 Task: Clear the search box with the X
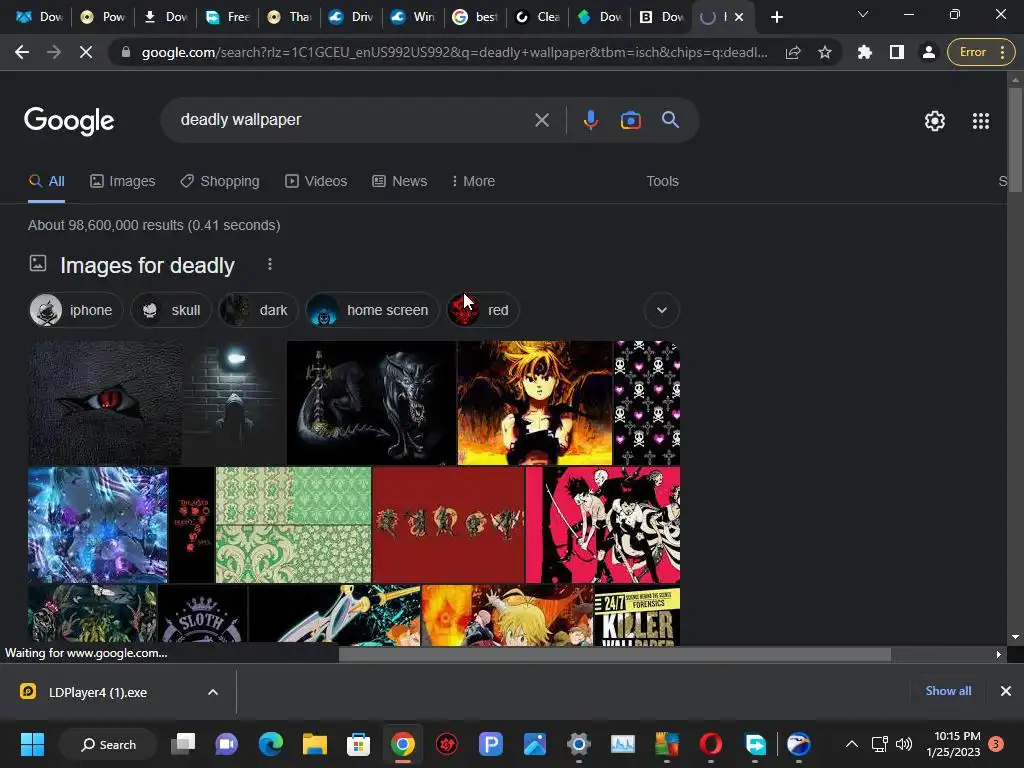(541, 120)
